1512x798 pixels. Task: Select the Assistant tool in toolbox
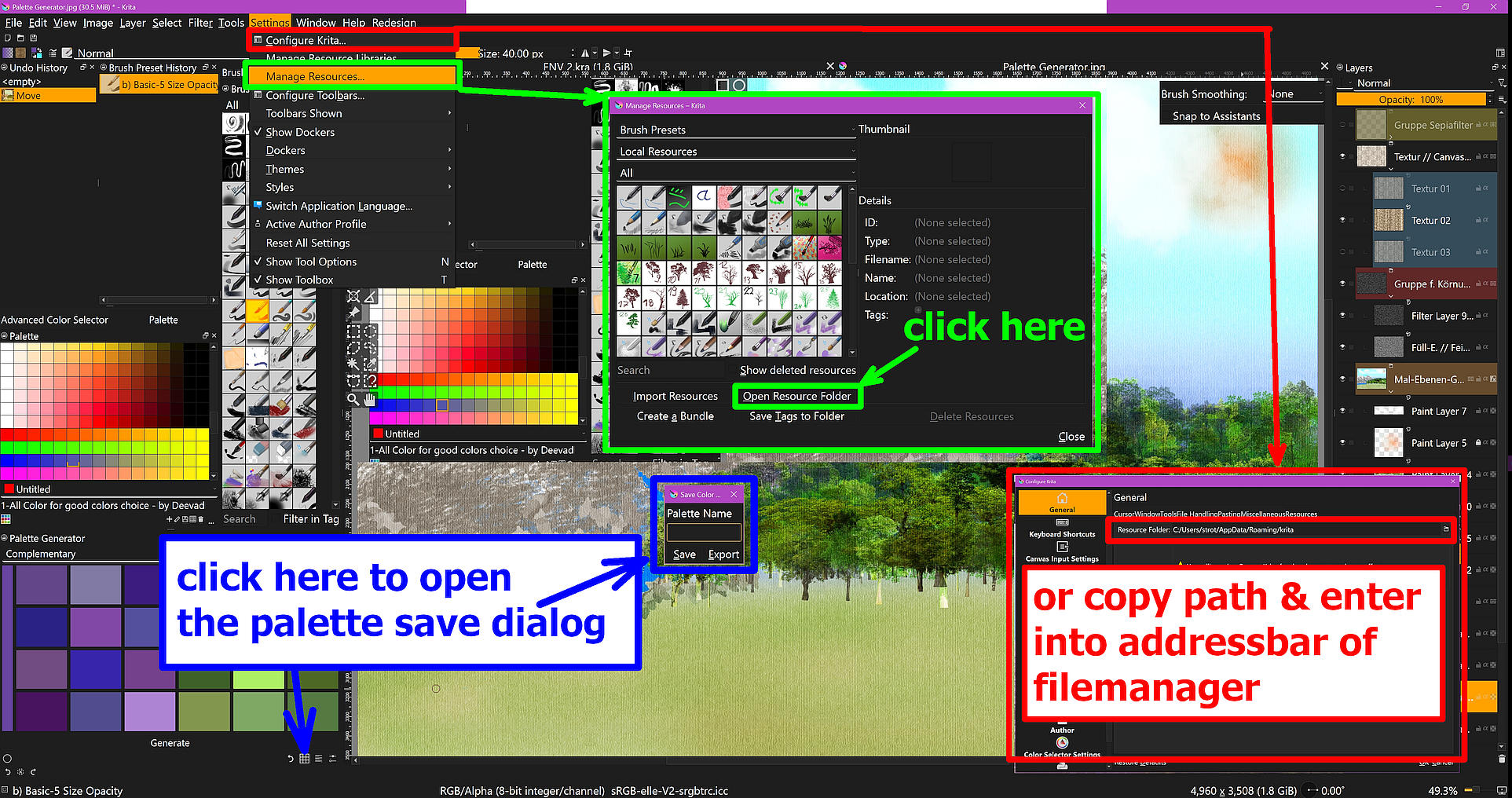coord(353,296)
